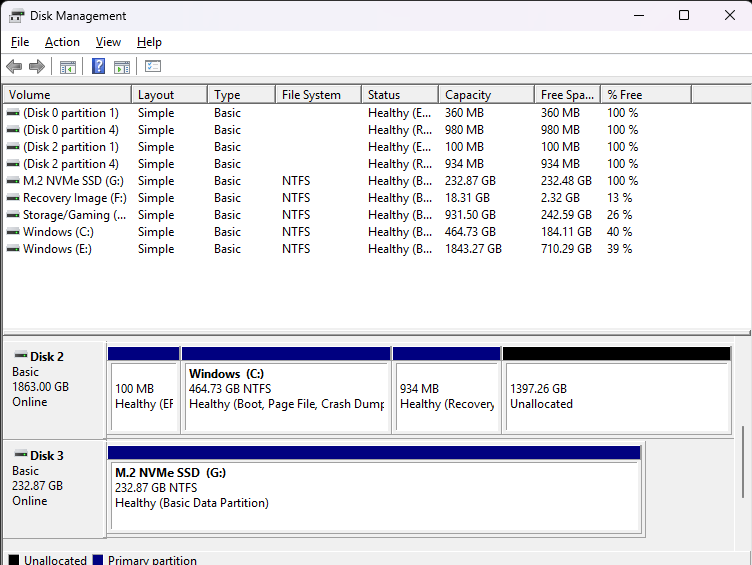Click the '1863.00 GB' size under Disk 2

pyautogui.click(x=41, y=387)
